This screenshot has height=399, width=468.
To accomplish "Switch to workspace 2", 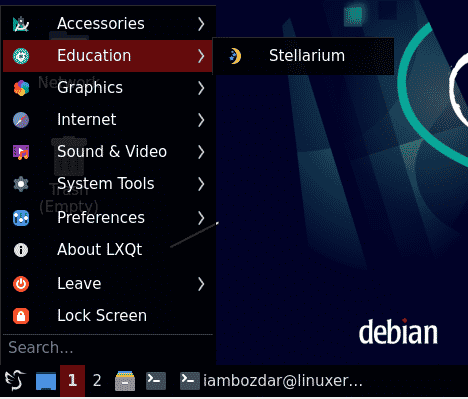I will [97, 381].
